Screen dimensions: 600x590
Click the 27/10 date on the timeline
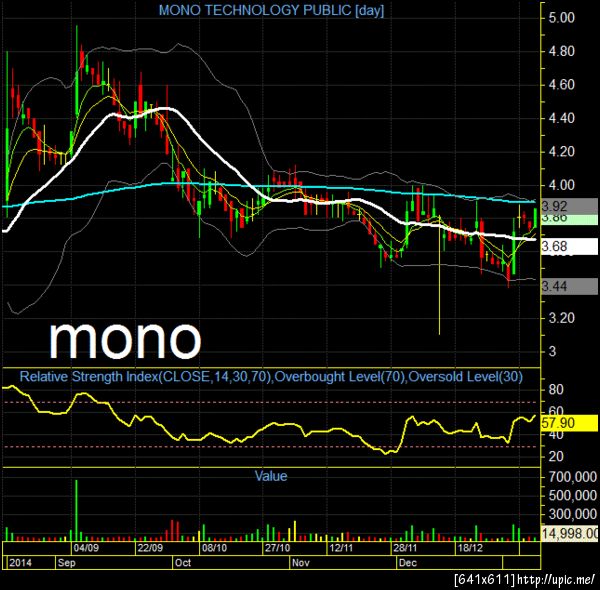pos(277,548)
